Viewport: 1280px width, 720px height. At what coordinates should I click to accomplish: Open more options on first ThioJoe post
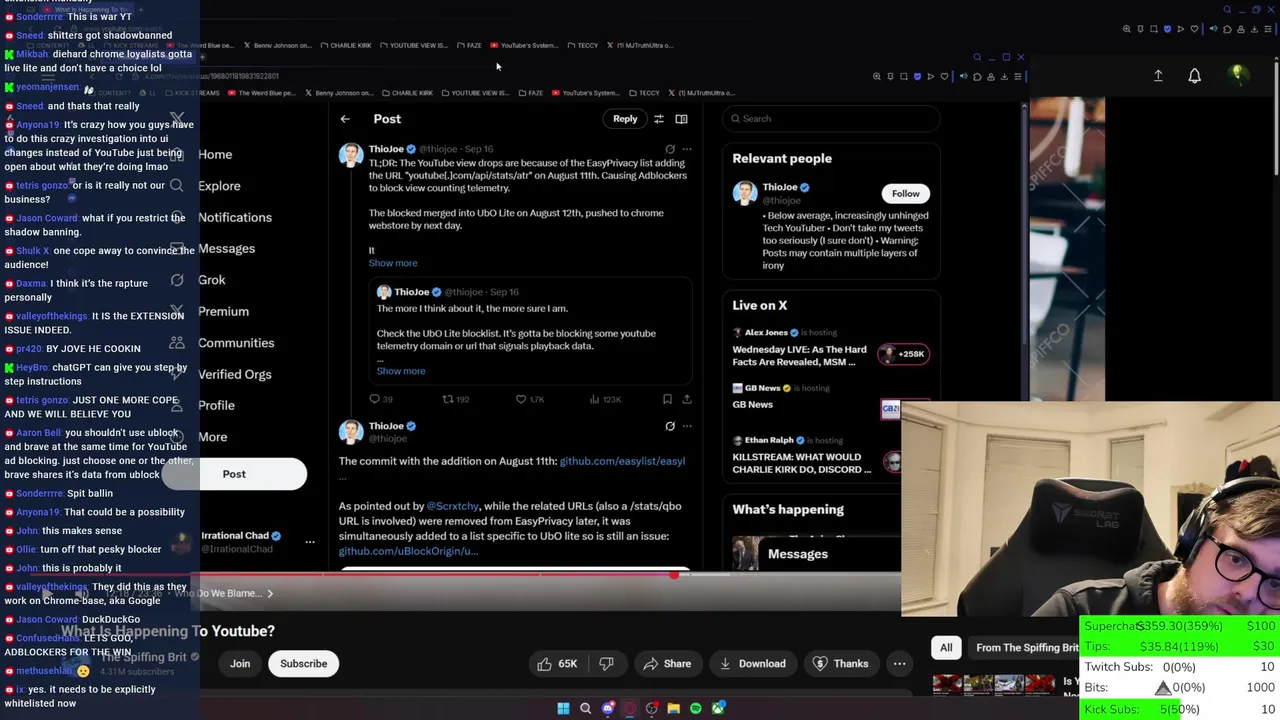click(687, 149)
